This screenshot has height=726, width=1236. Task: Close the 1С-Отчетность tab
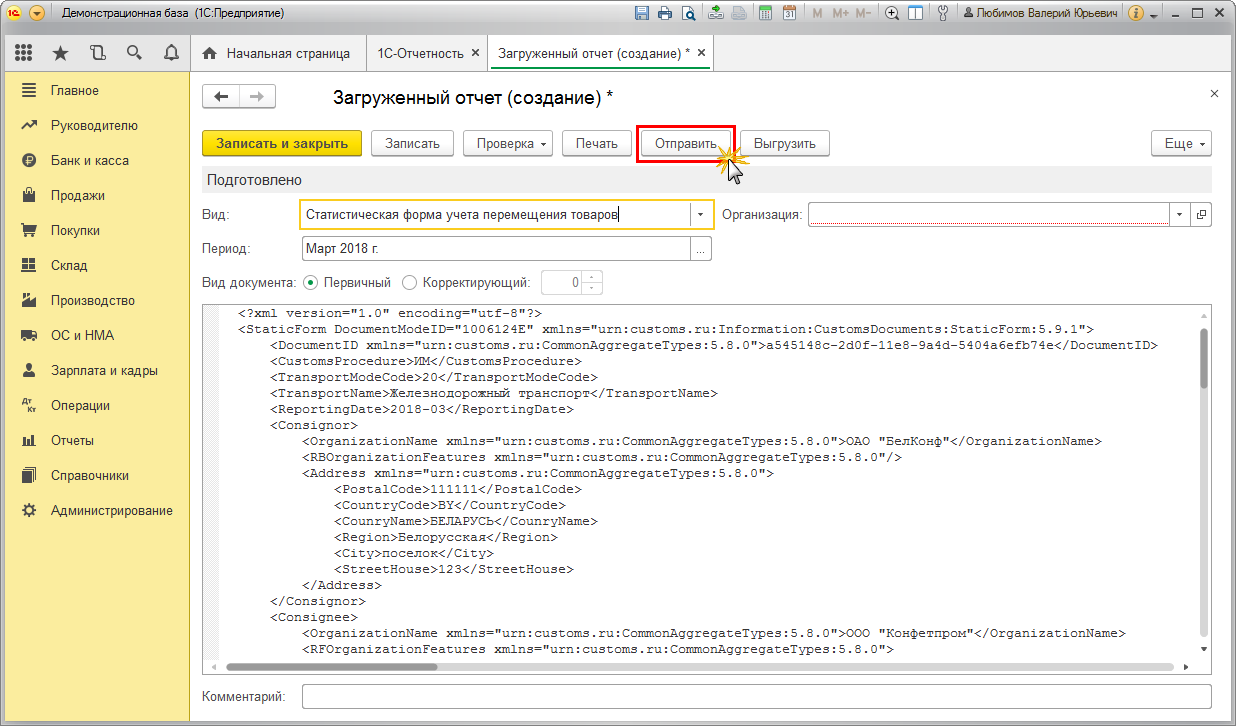pos(475,52)
